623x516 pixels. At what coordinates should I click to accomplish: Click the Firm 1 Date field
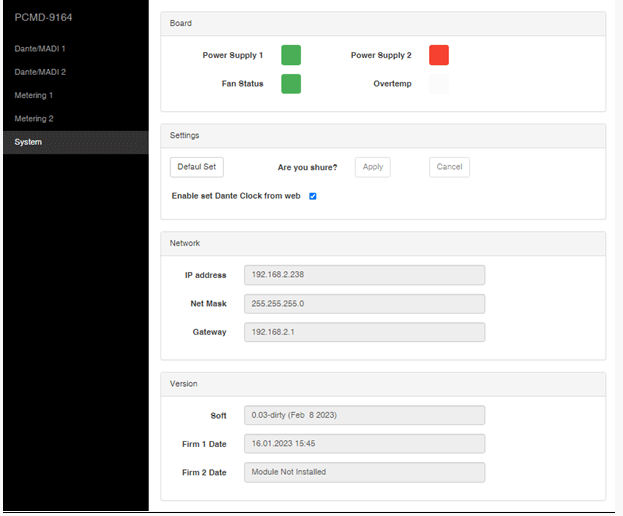pos(364,443)
